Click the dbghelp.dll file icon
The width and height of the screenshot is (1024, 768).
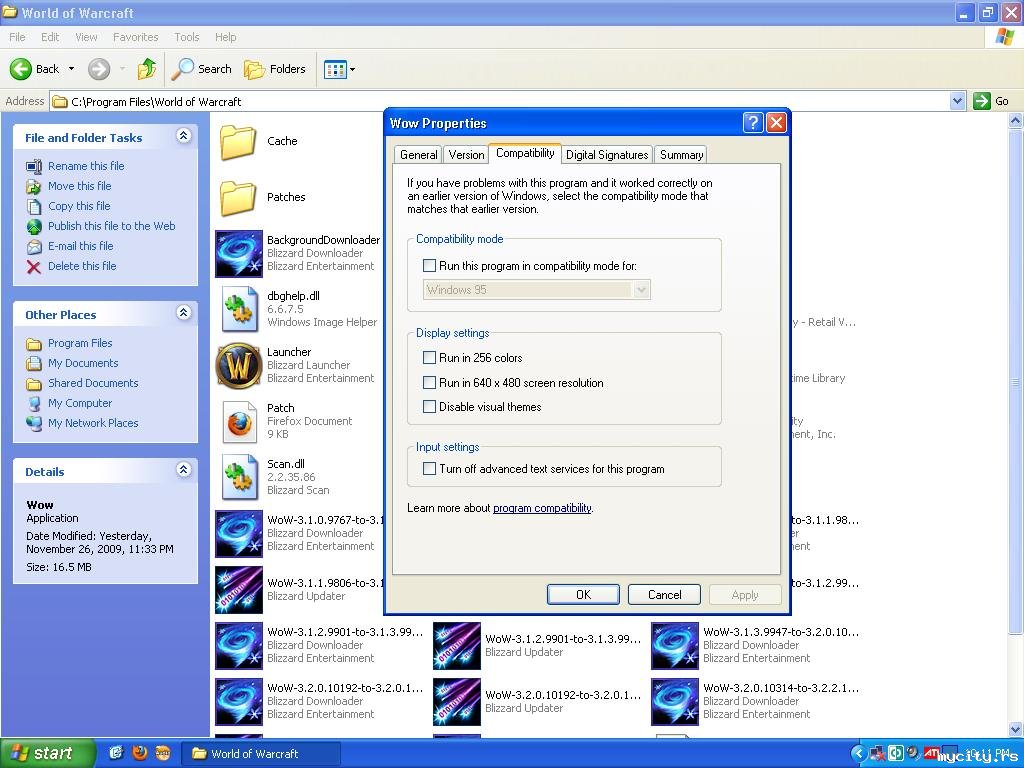[239, 309]
